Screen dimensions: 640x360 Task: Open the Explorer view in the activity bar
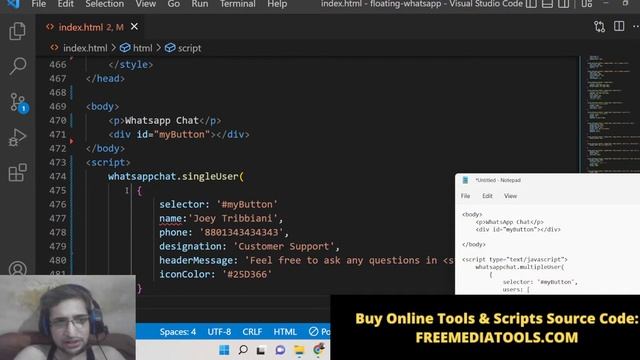[17, 31]
